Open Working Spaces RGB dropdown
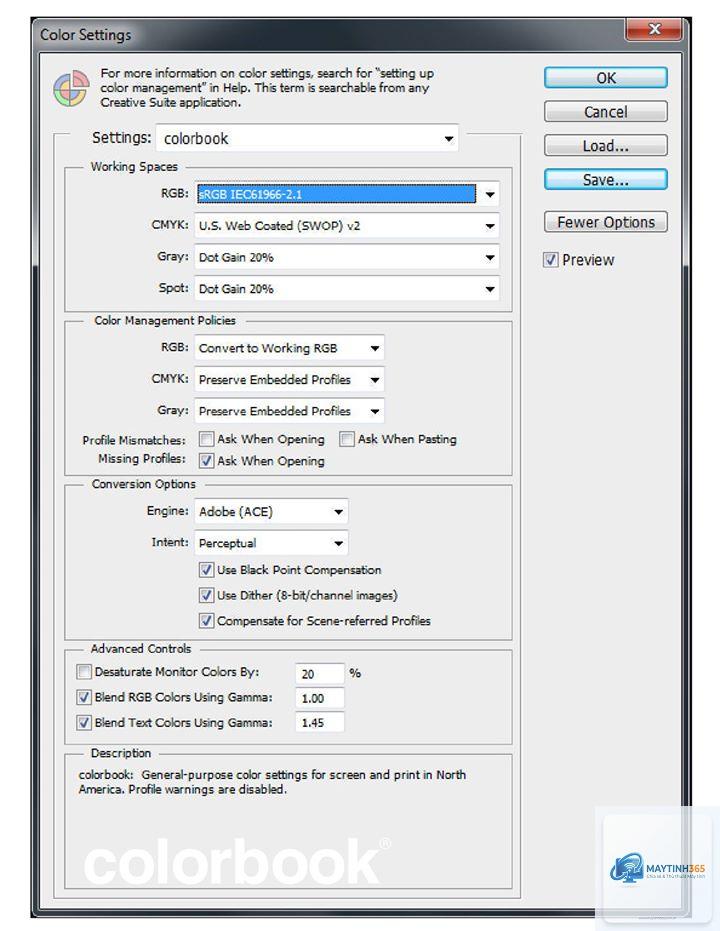 [347, 194]
